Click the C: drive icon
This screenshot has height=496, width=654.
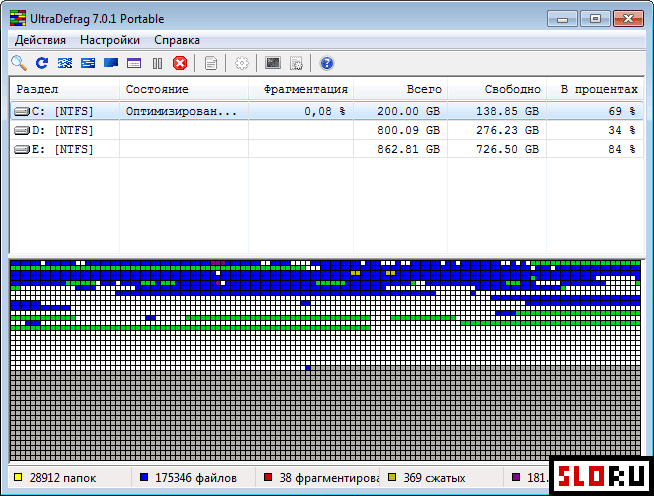[x=22, y=111]
